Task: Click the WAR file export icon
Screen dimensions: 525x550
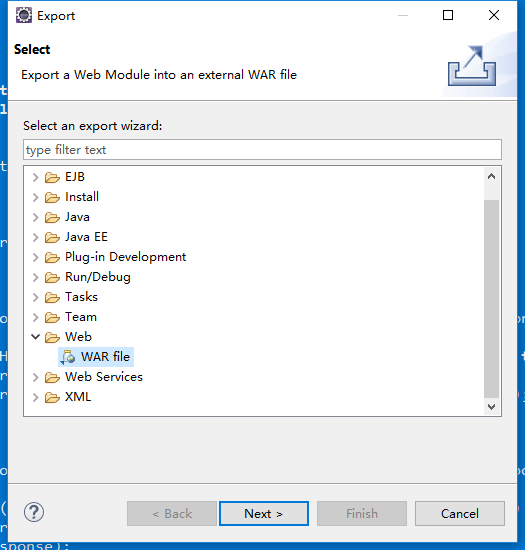Action: pos(68,357)
